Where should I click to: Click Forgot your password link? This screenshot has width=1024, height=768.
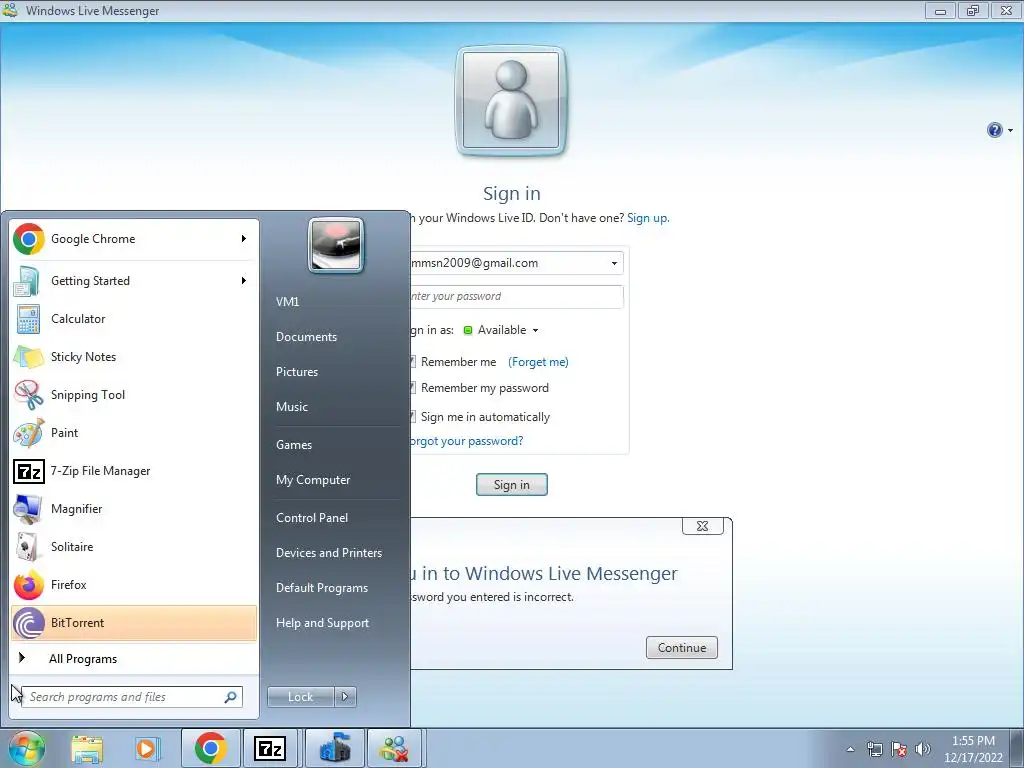(x=466, y=441)
